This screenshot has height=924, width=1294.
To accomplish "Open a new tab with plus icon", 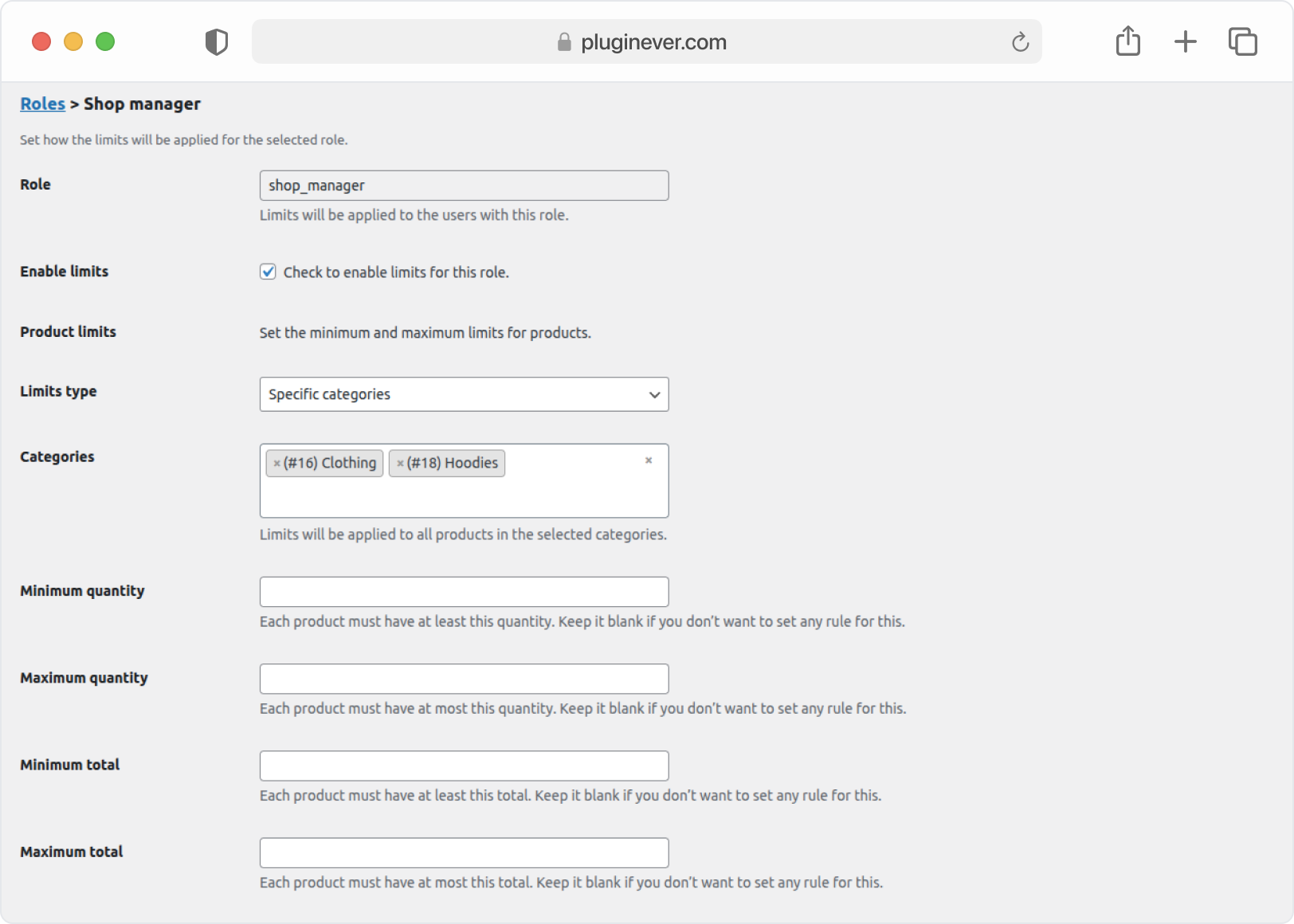I will click(1185, 41).
